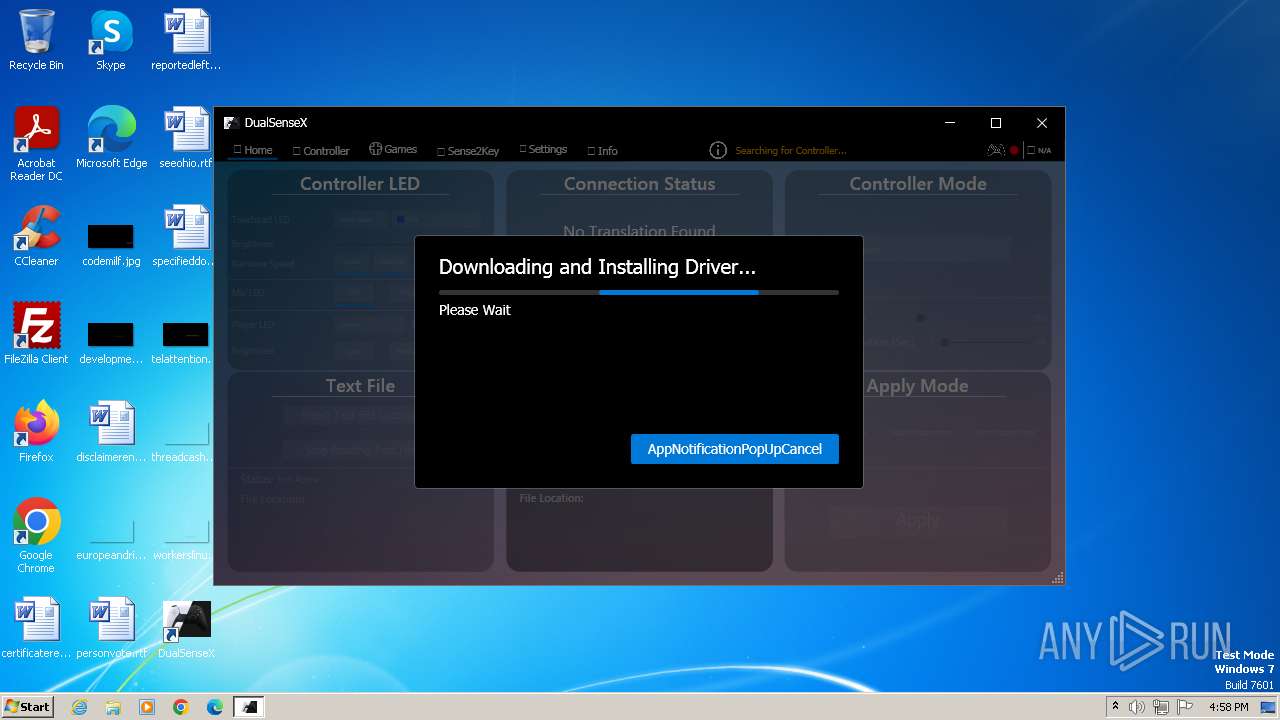
Task: Click the info circle status icon
Action: pyautogui.click(x=718, y=150)
